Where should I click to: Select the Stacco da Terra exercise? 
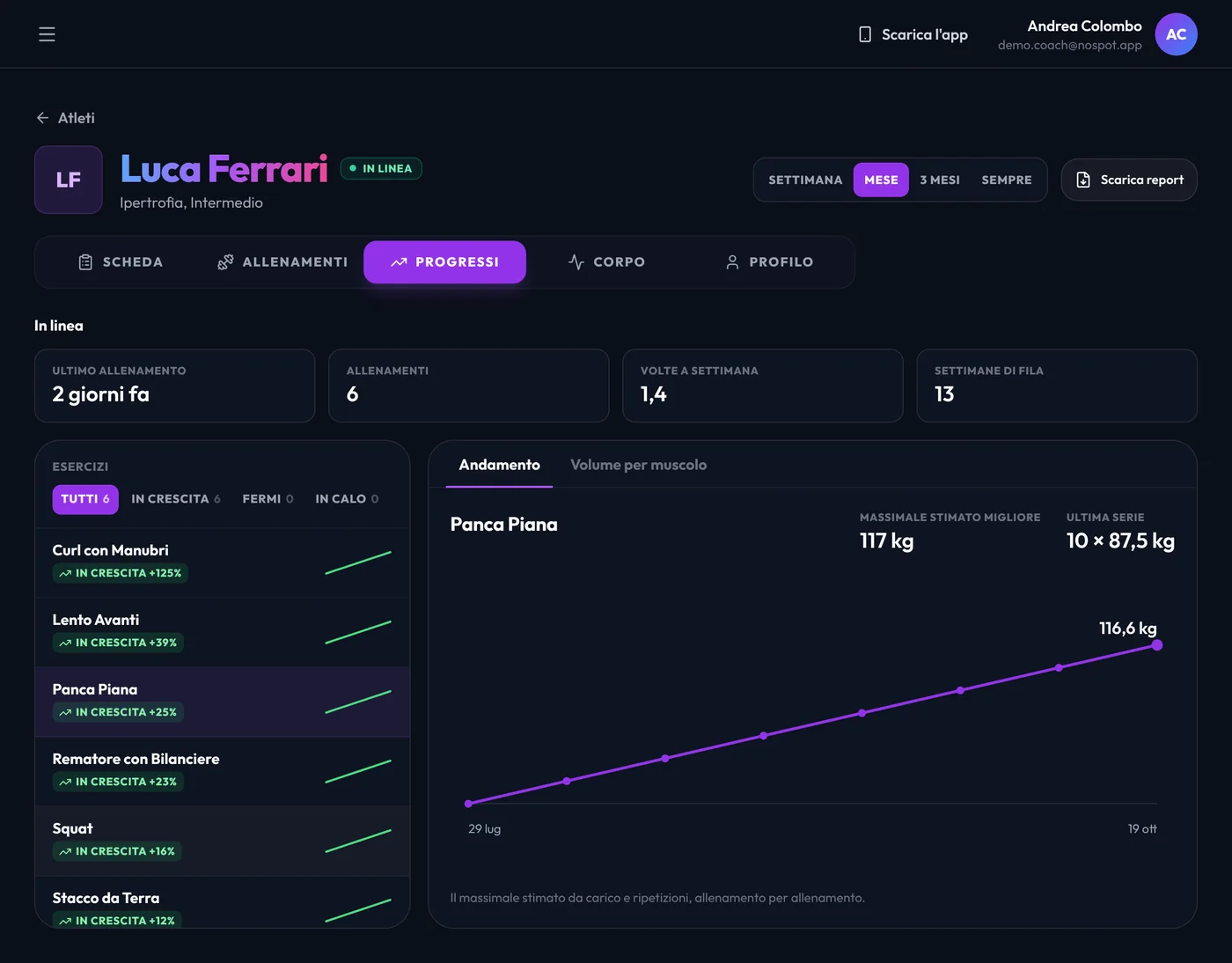tap(223, 902)
